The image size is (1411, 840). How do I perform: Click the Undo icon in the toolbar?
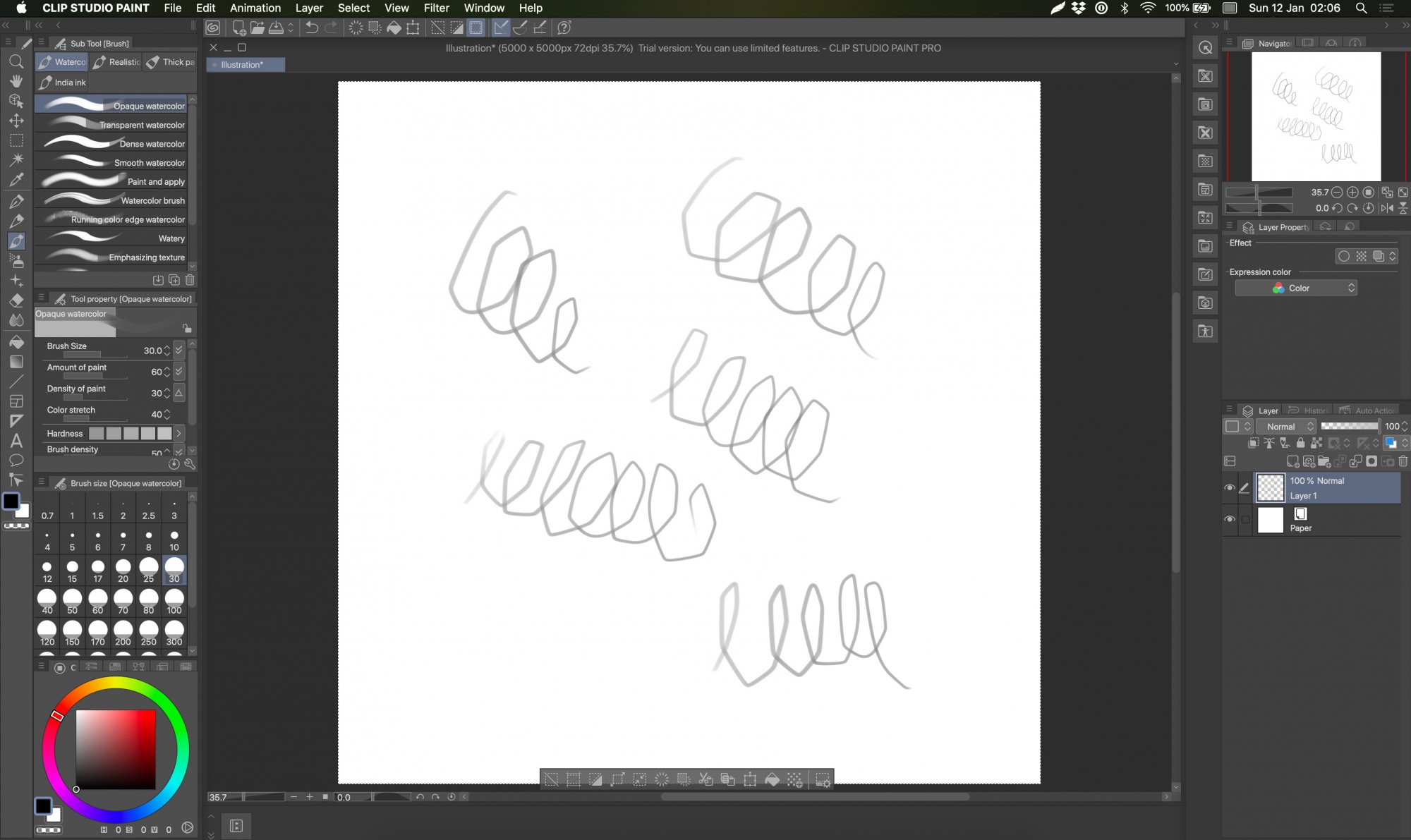click(x=311, y=28)
